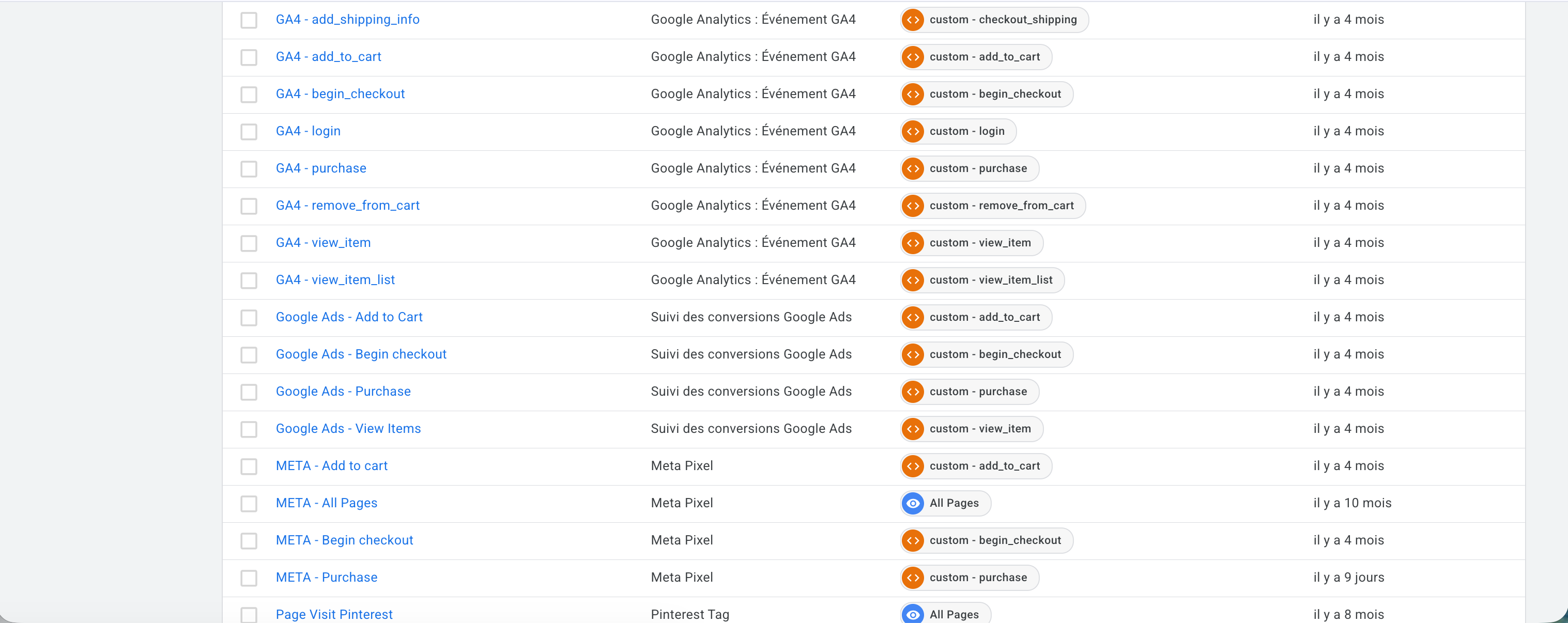Viewport: 1568px width, 623px height.
Task: Open Google Ads - Add to Cart tag
Action: coord(349,317)
